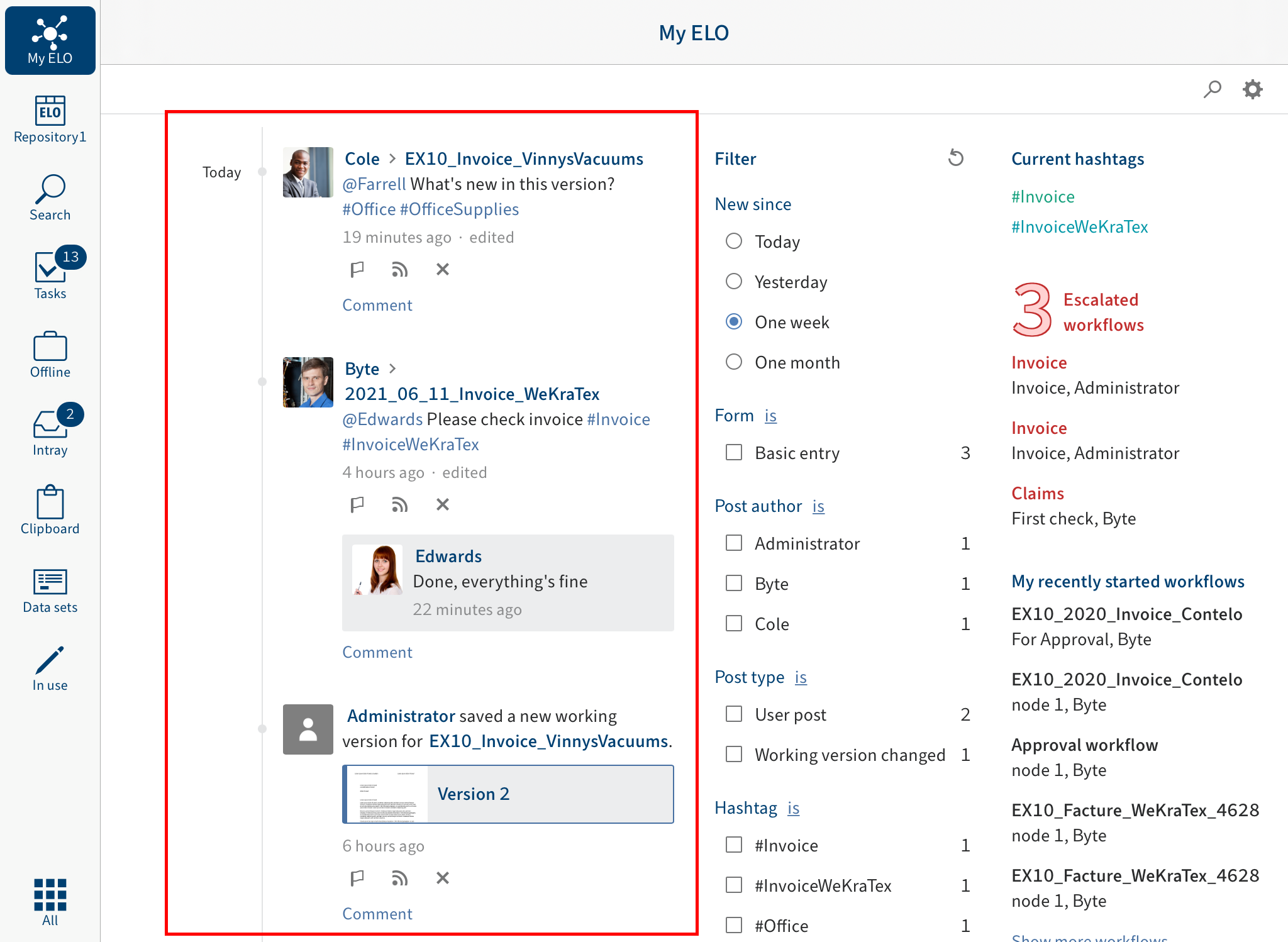
Task: Click the Administrator avatar icon
Action: coord(308,729)
